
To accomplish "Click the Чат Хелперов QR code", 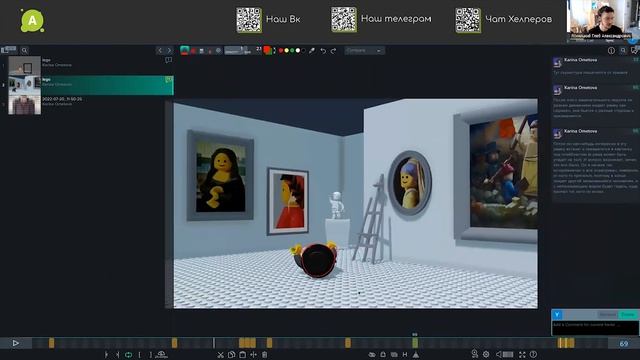I will pos(468,20).
